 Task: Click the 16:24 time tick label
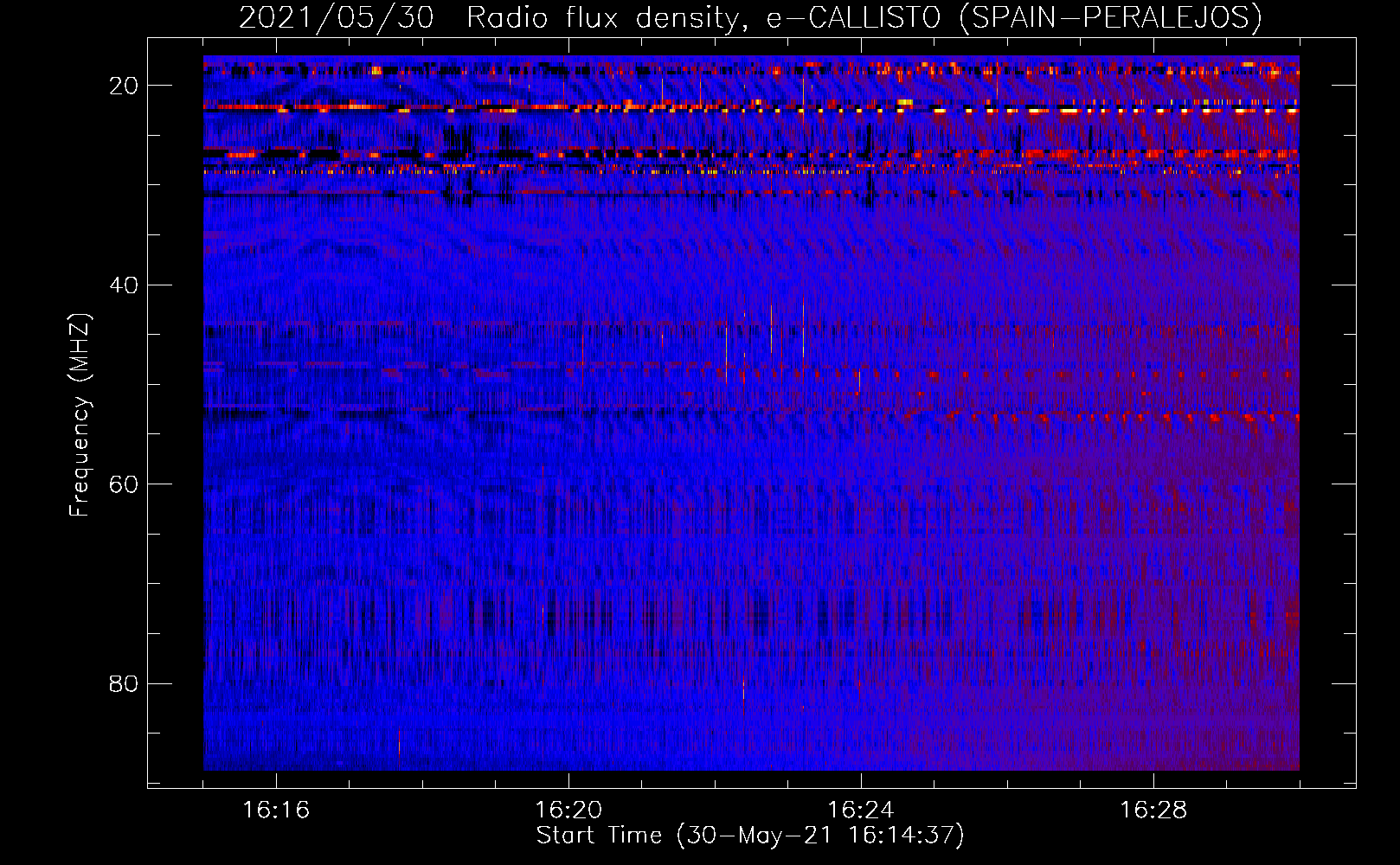pos(861,810)
